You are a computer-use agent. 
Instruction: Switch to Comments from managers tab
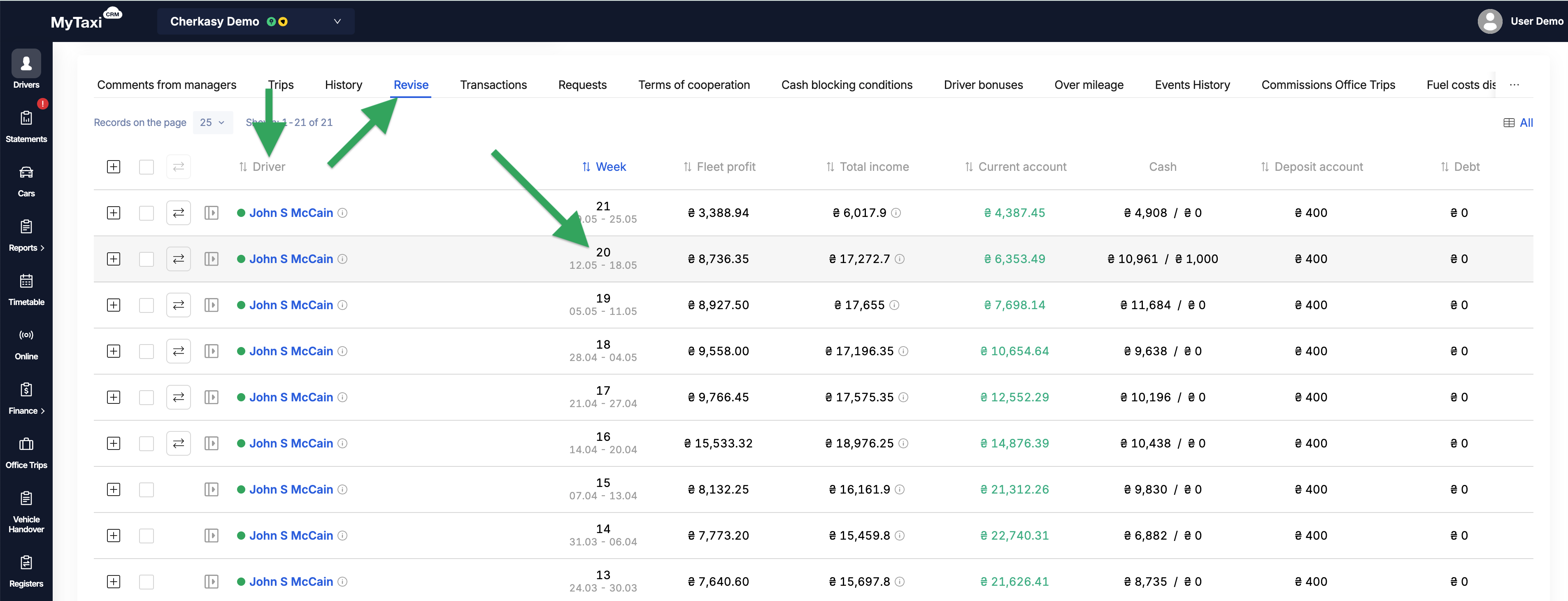click(167, 85)
